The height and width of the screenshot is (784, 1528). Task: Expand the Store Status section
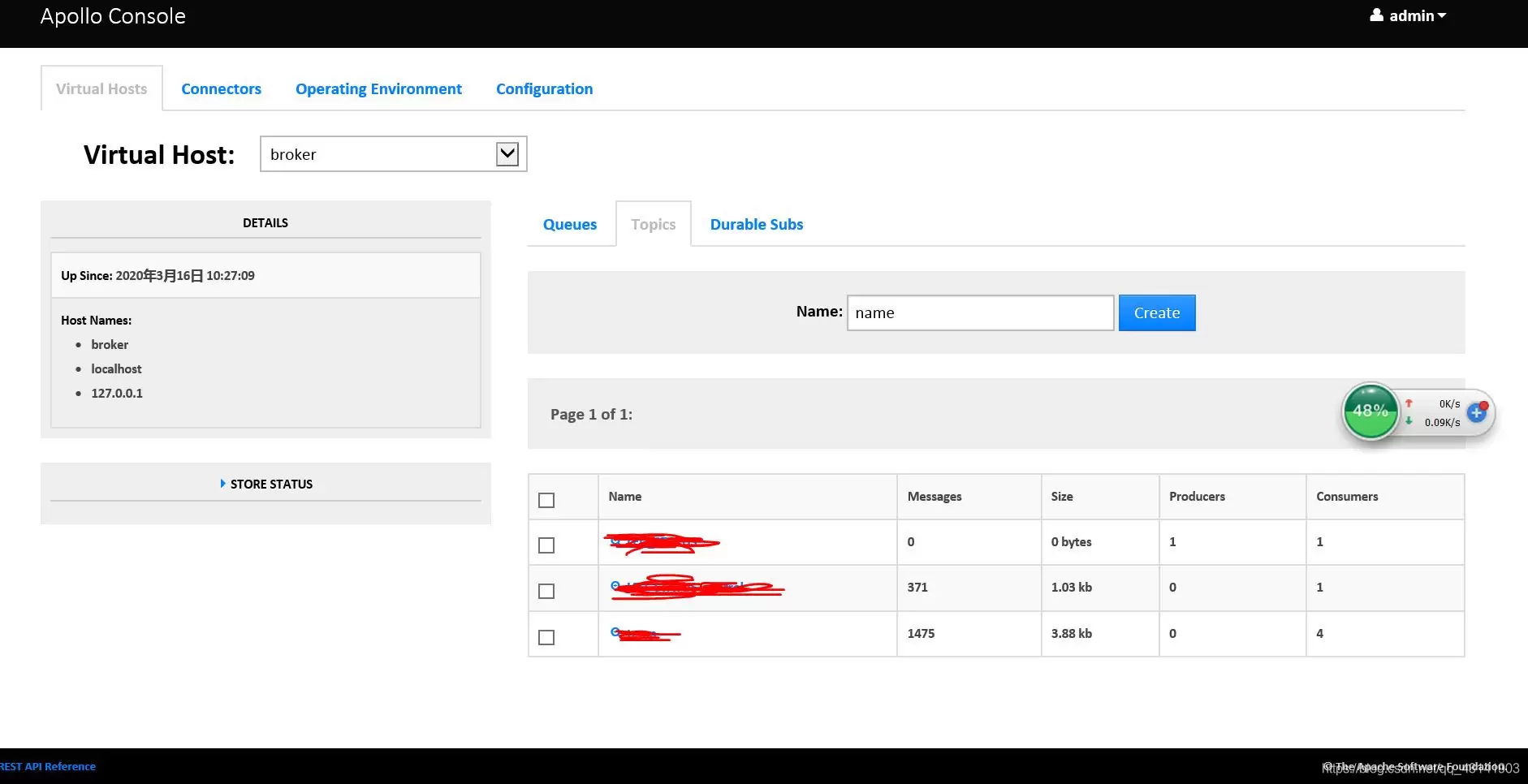(x=266, y=484)
